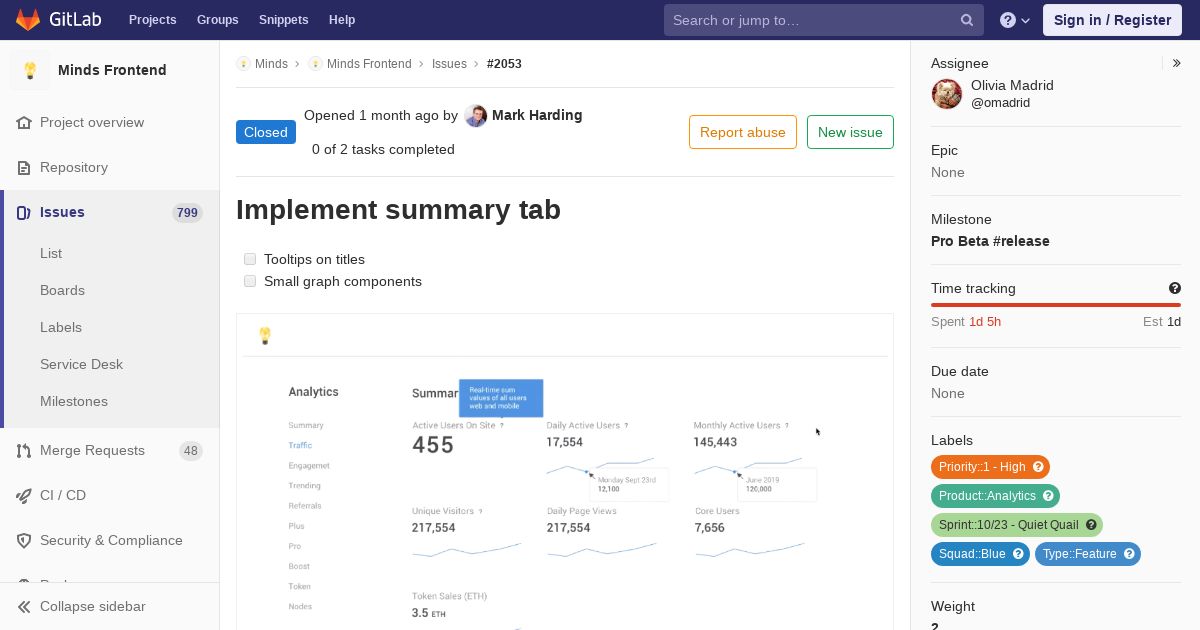Viewport: 1200px width, 630px height.
Task: Click the Time tracking help icon
Action: (1175, 288)
